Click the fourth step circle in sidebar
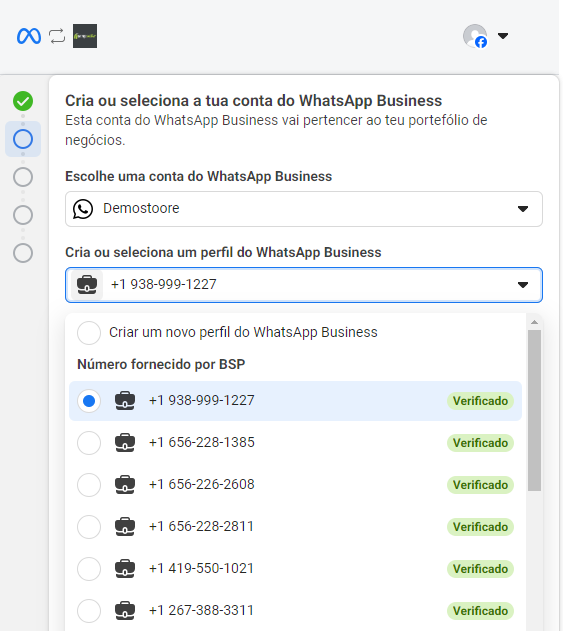The height and width of the screenshot is (631, 563). (23, 215)
